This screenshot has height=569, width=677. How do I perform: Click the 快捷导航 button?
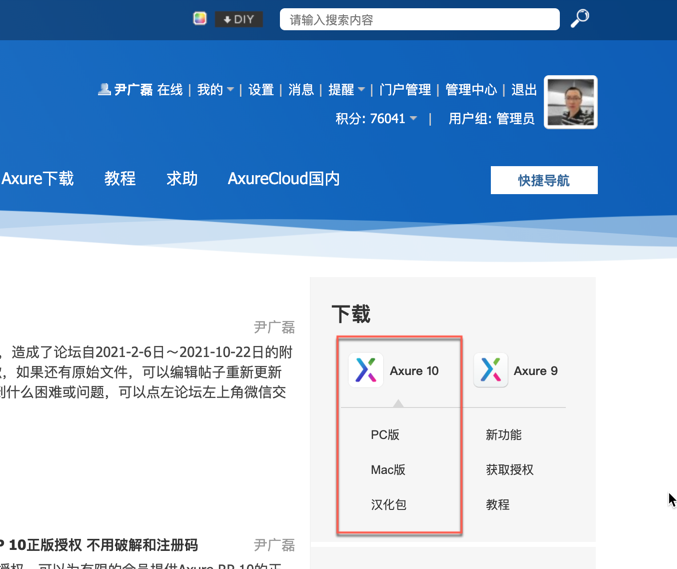point(544,180)
